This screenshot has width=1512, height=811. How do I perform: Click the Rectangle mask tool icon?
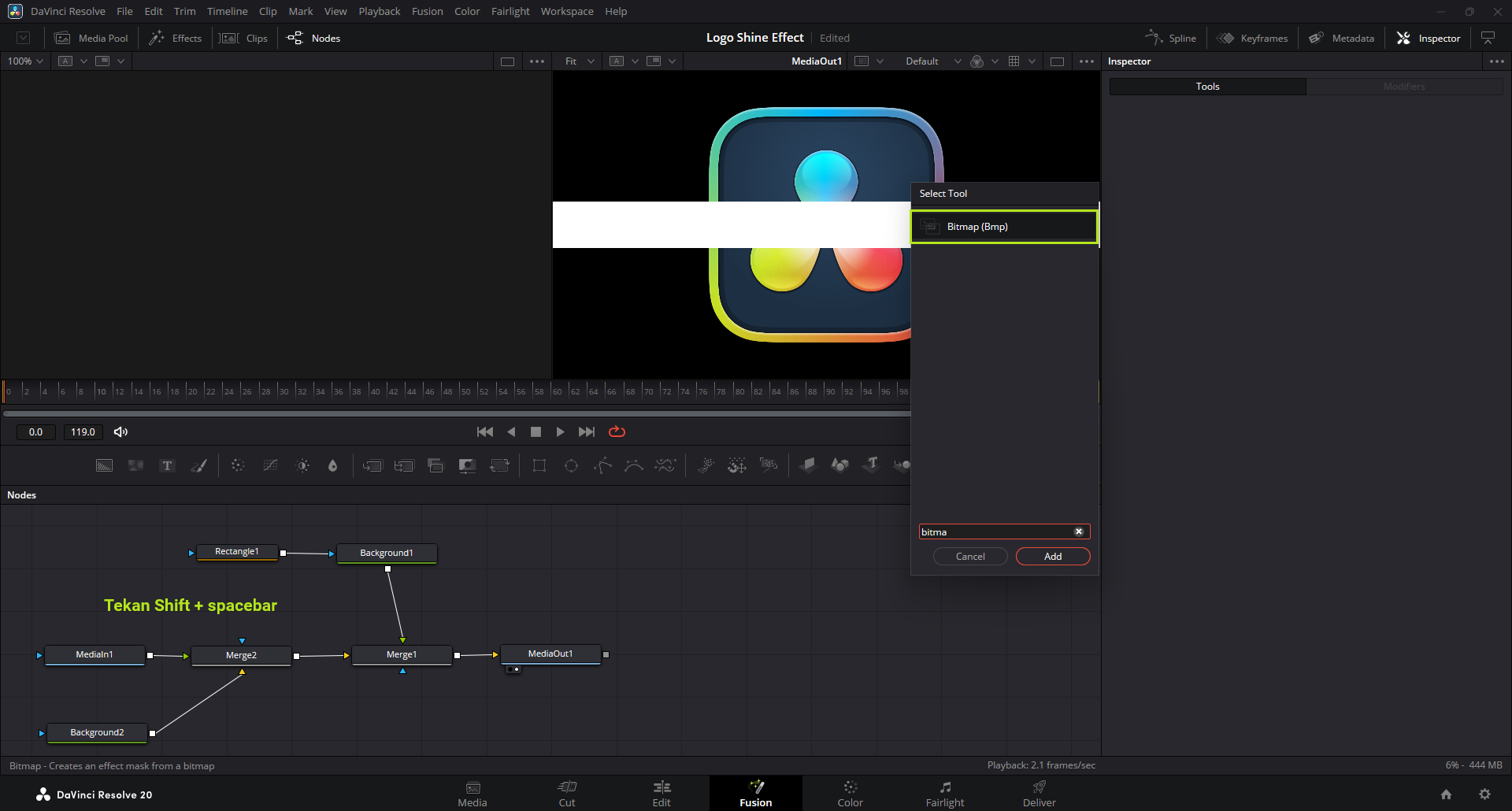coord(539,466)
